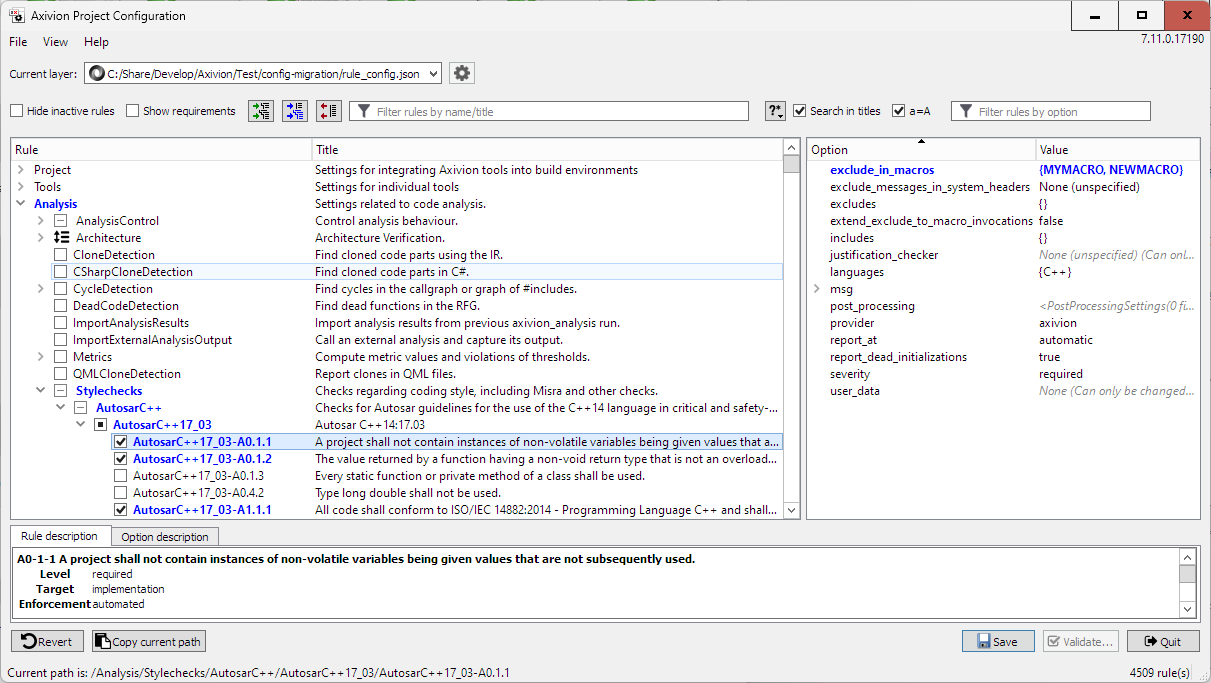
Task: Enable Hide inactive rules checkbox
Action: tap(16, 111)
